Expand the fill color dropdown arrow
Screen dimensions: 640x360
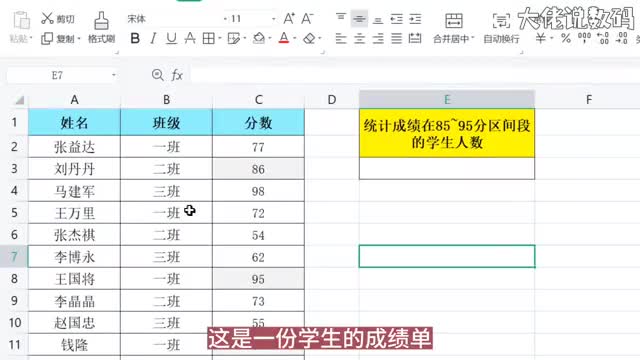tap(269, 39)
